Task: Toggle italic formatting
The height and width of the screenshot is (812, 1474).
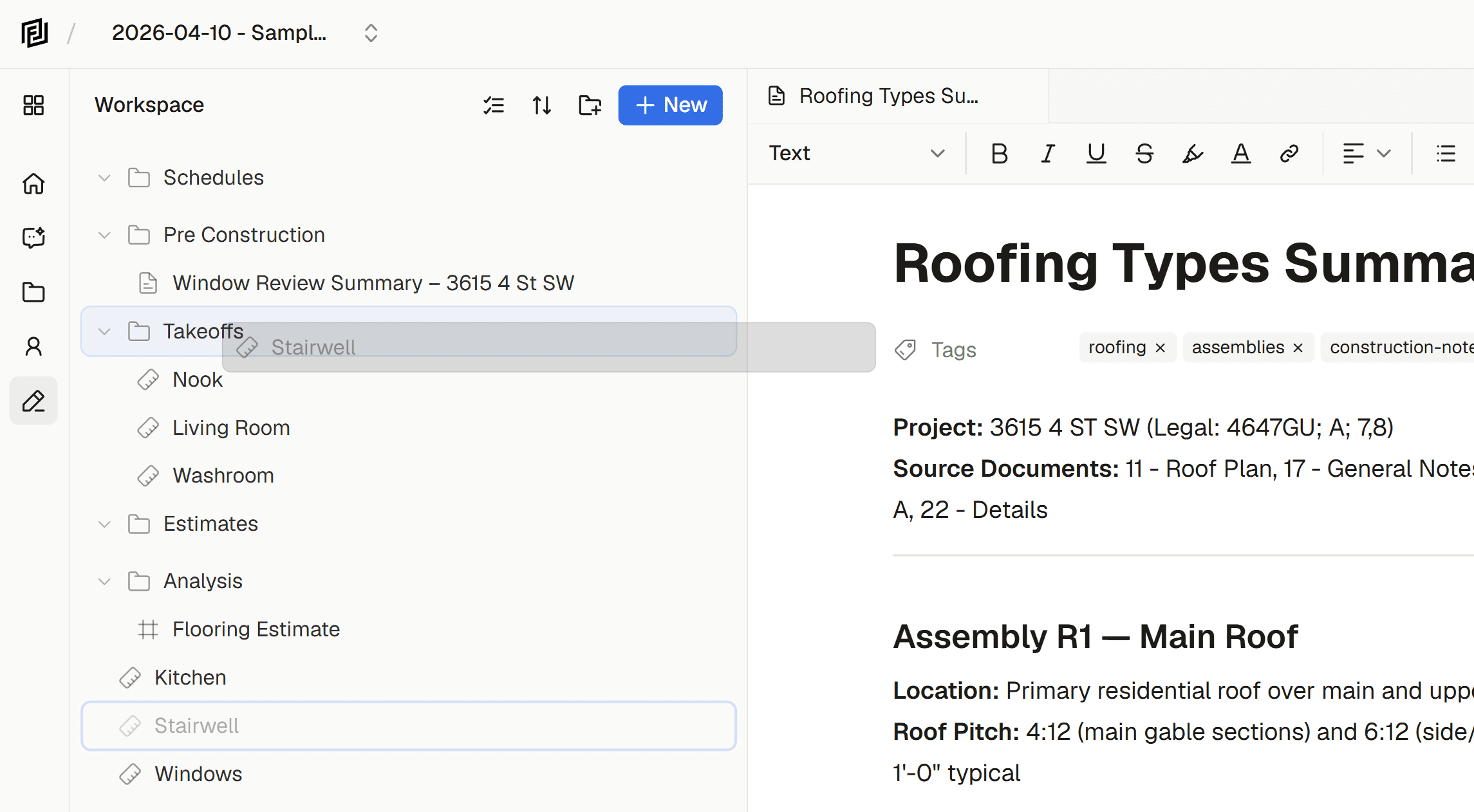Action: coord(1048,154)
